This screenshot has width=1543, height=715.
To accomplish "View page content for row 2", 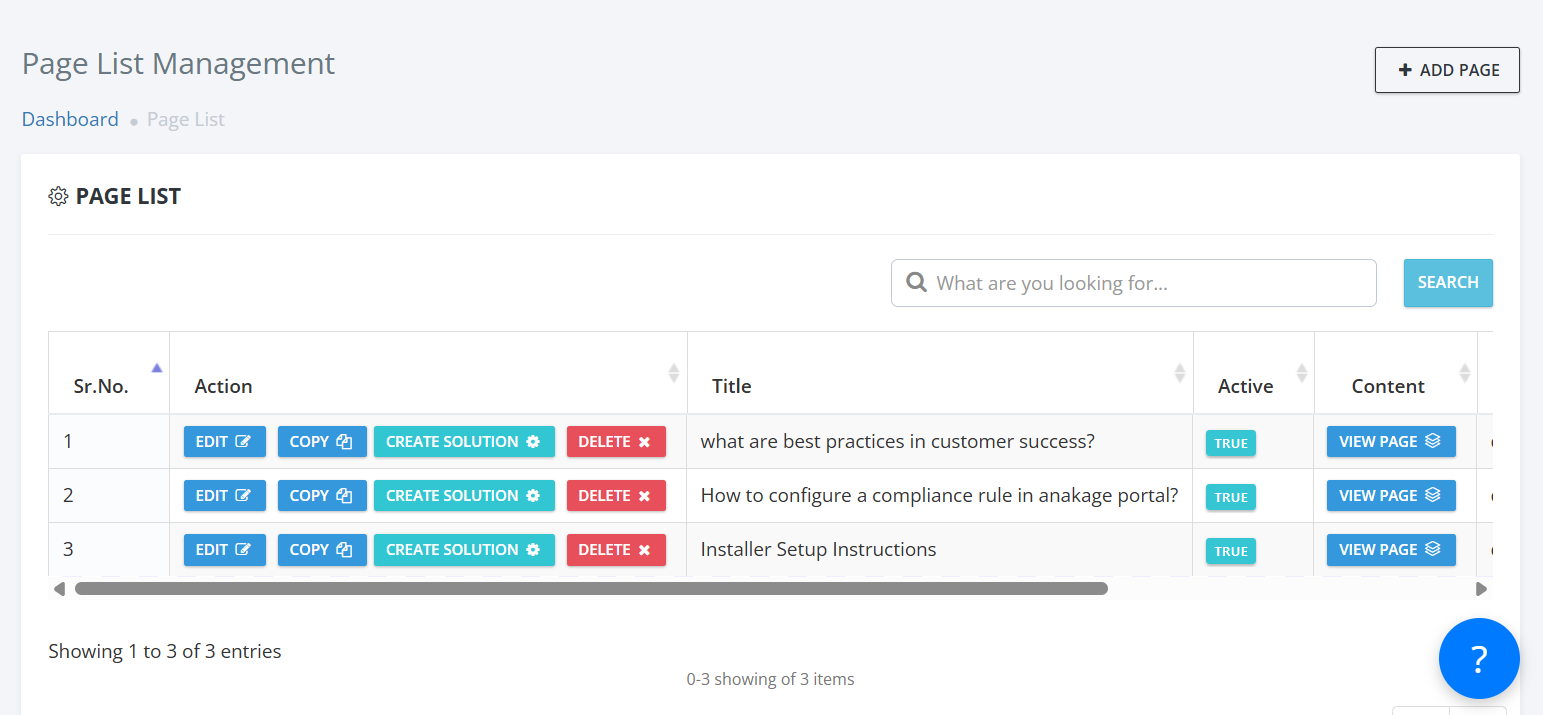I will coord(1391,496).
